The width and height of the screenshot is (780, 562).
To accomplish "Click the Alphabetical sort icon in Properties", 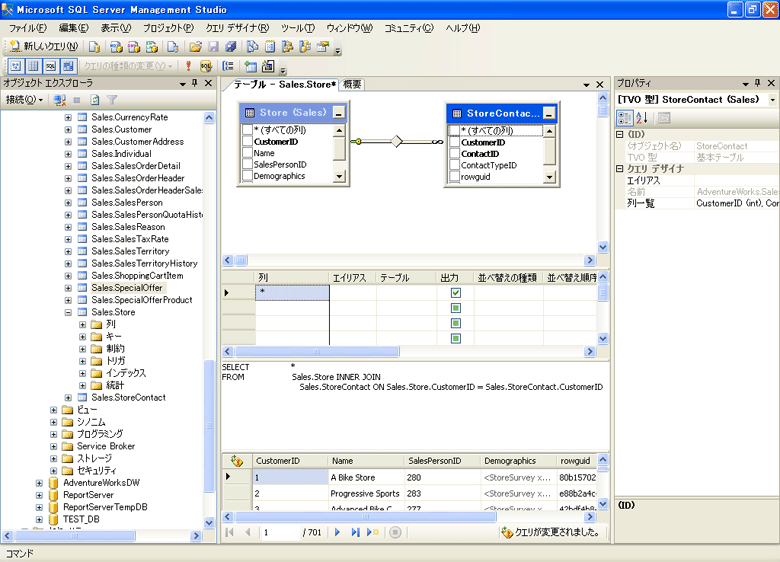I will [642, 118].
